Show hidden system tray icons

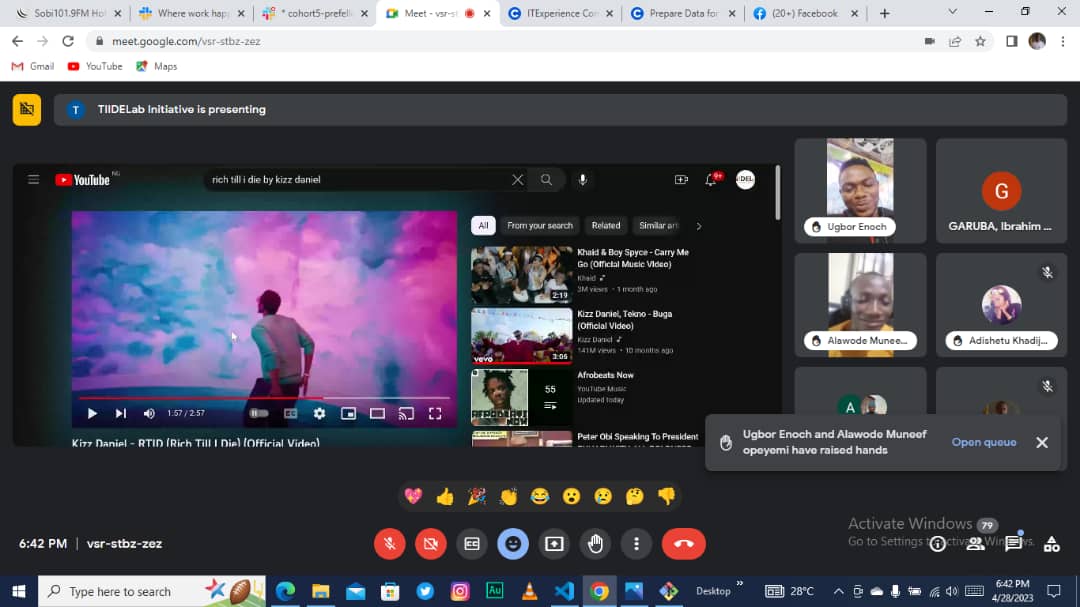pyautogui.click(x=838, y=591)
